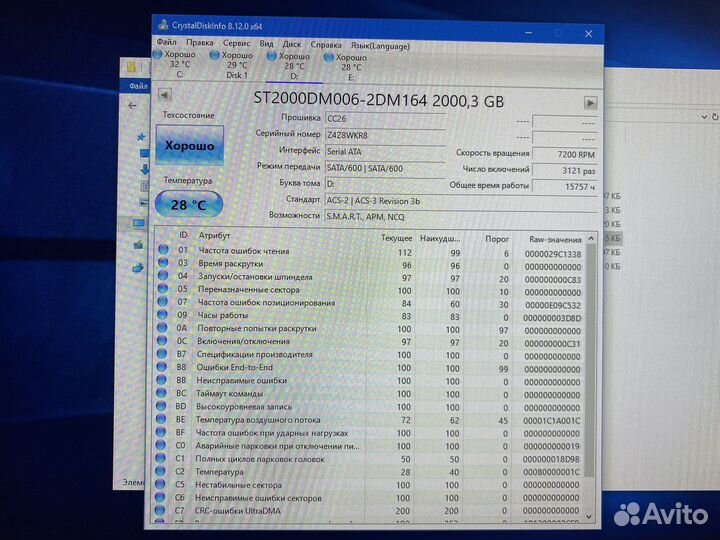Click status icon for attribute BB
This screenshot has height=540, width=720.
pos(161,379)
